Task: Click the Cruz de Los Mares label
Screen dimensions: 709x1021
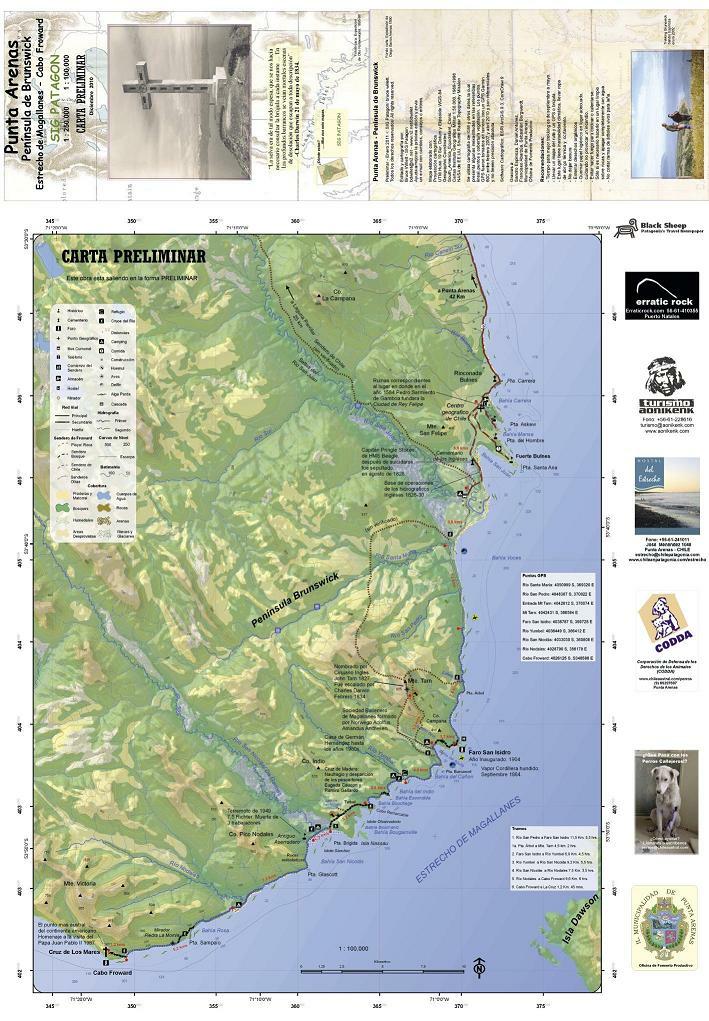Action: coord(74,951)
